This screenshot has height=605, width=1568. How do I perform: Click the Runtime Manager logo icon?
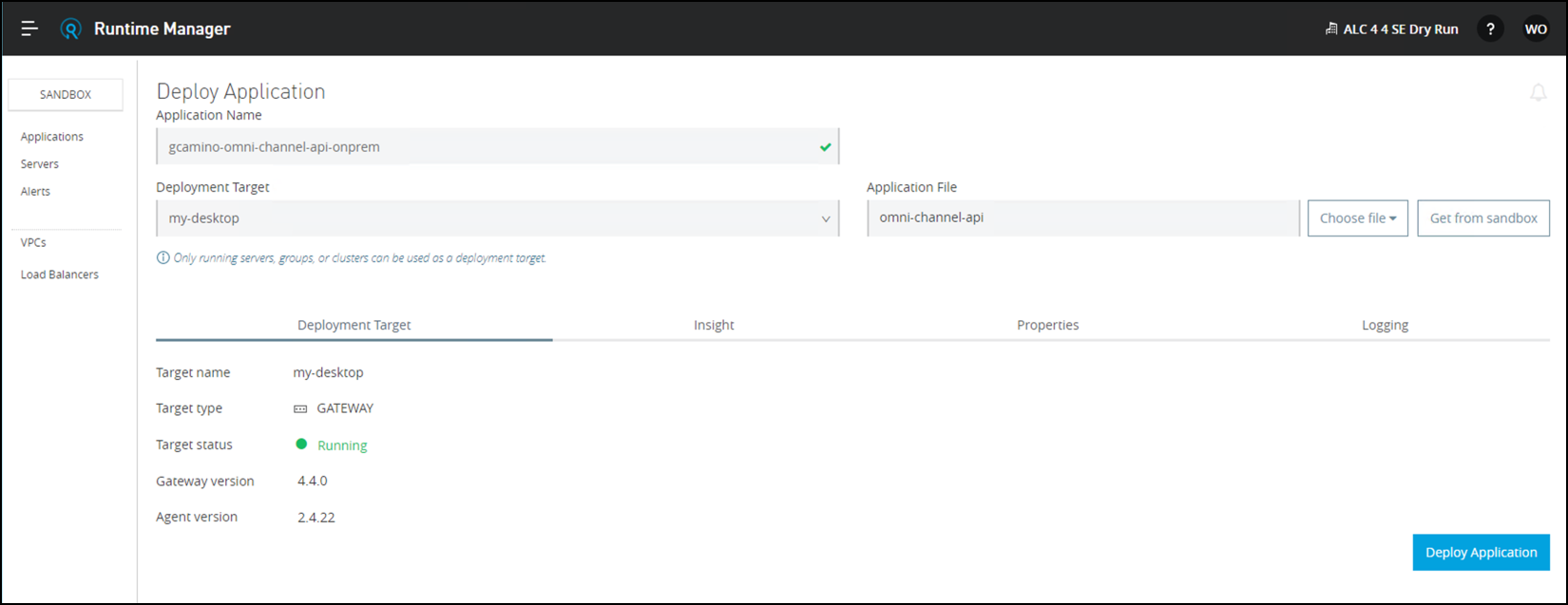point(70,28)
